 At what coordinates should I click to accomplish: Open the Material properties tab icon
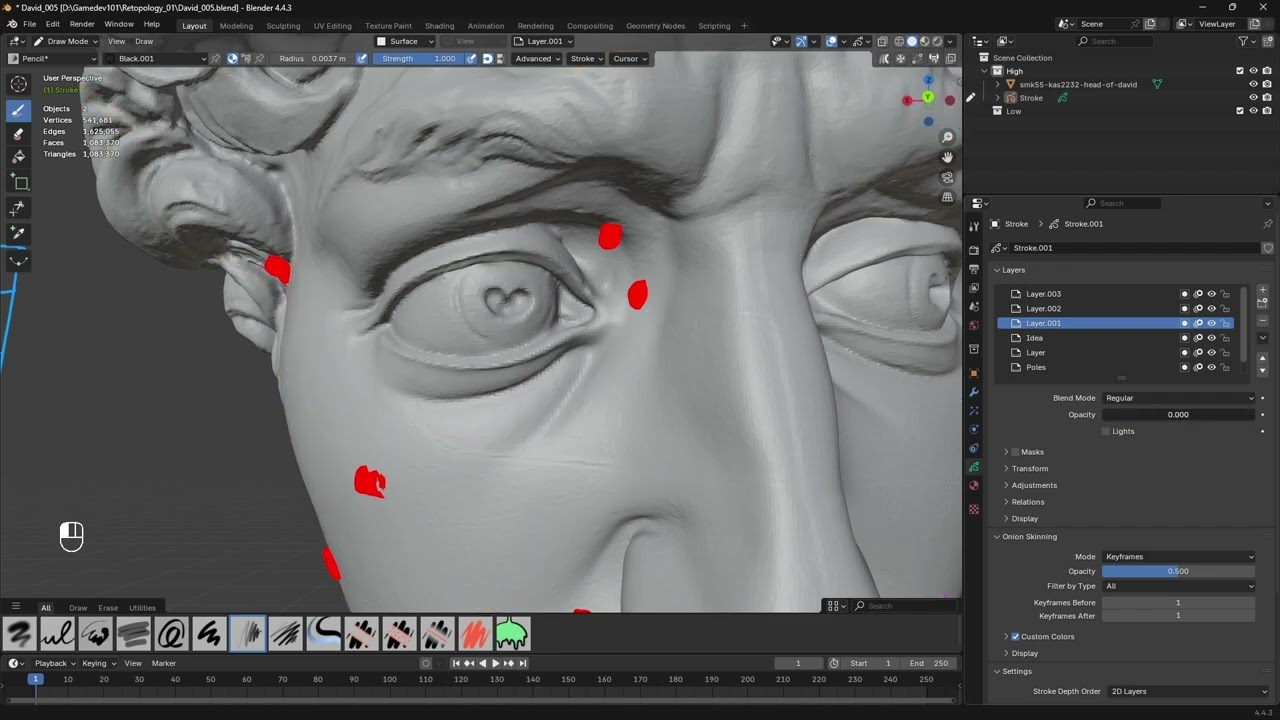tap(974, 486)
